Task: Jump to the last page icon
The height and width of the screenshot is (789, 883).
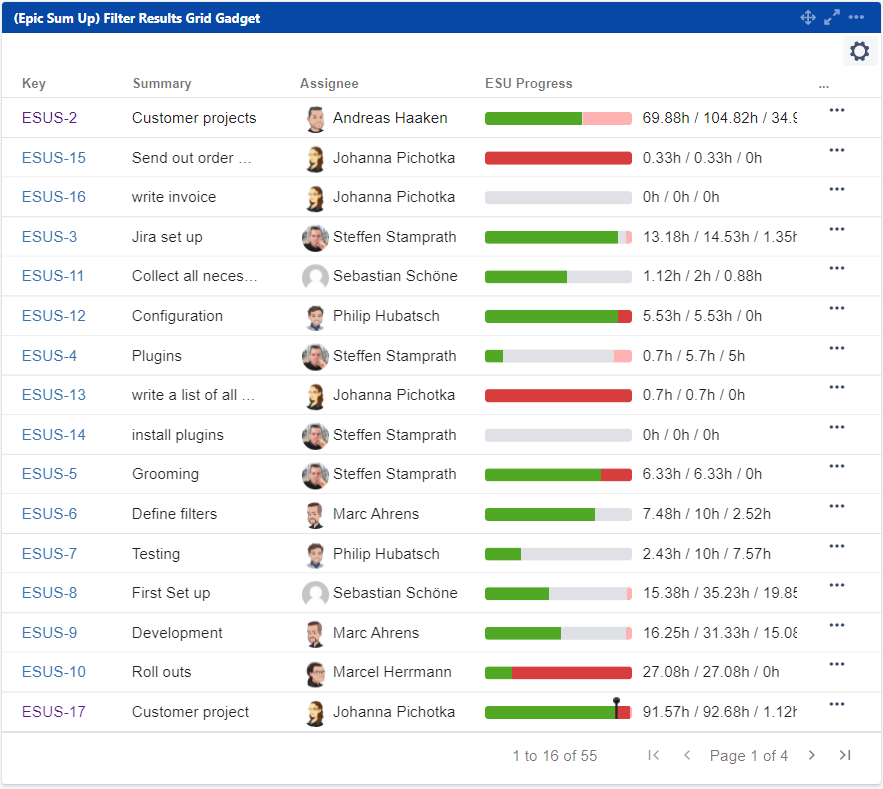Action: [845, 755]
